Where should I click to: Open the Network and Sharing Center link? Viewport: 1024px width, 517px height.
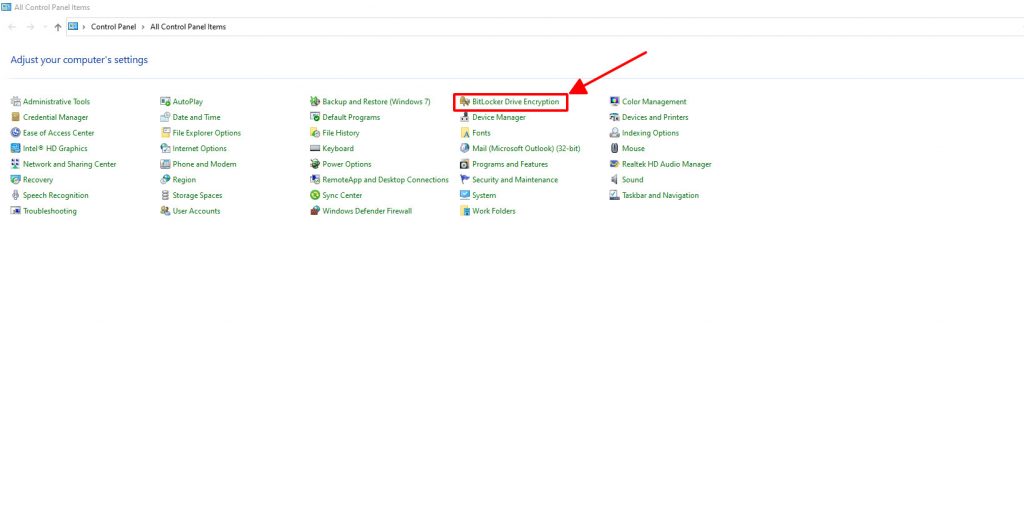[x=69, y=164]
